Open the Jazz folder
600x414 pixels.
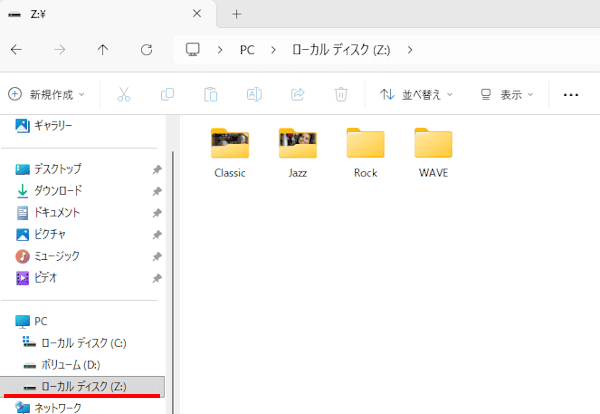(x=298, y=153)
